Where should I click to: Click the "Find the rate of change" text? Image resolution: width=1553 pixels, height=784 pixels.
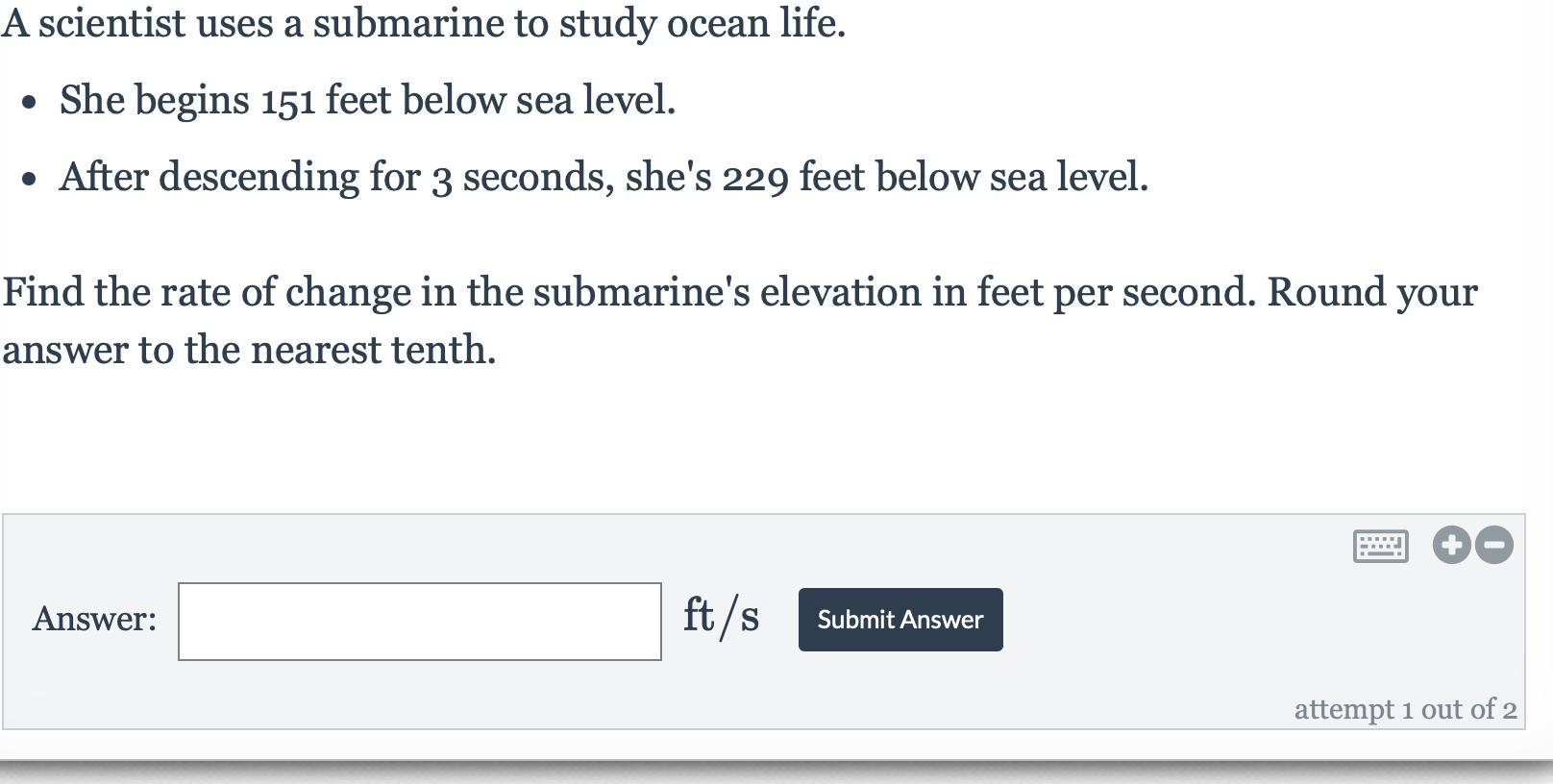(x=625, y=292)
